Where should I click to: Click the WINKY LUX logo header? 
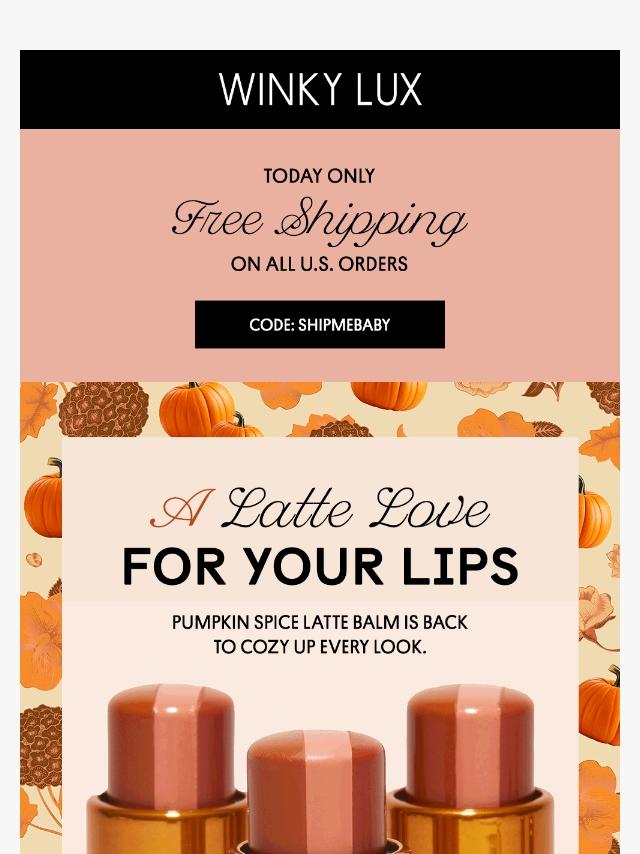[x=320, y=89]
